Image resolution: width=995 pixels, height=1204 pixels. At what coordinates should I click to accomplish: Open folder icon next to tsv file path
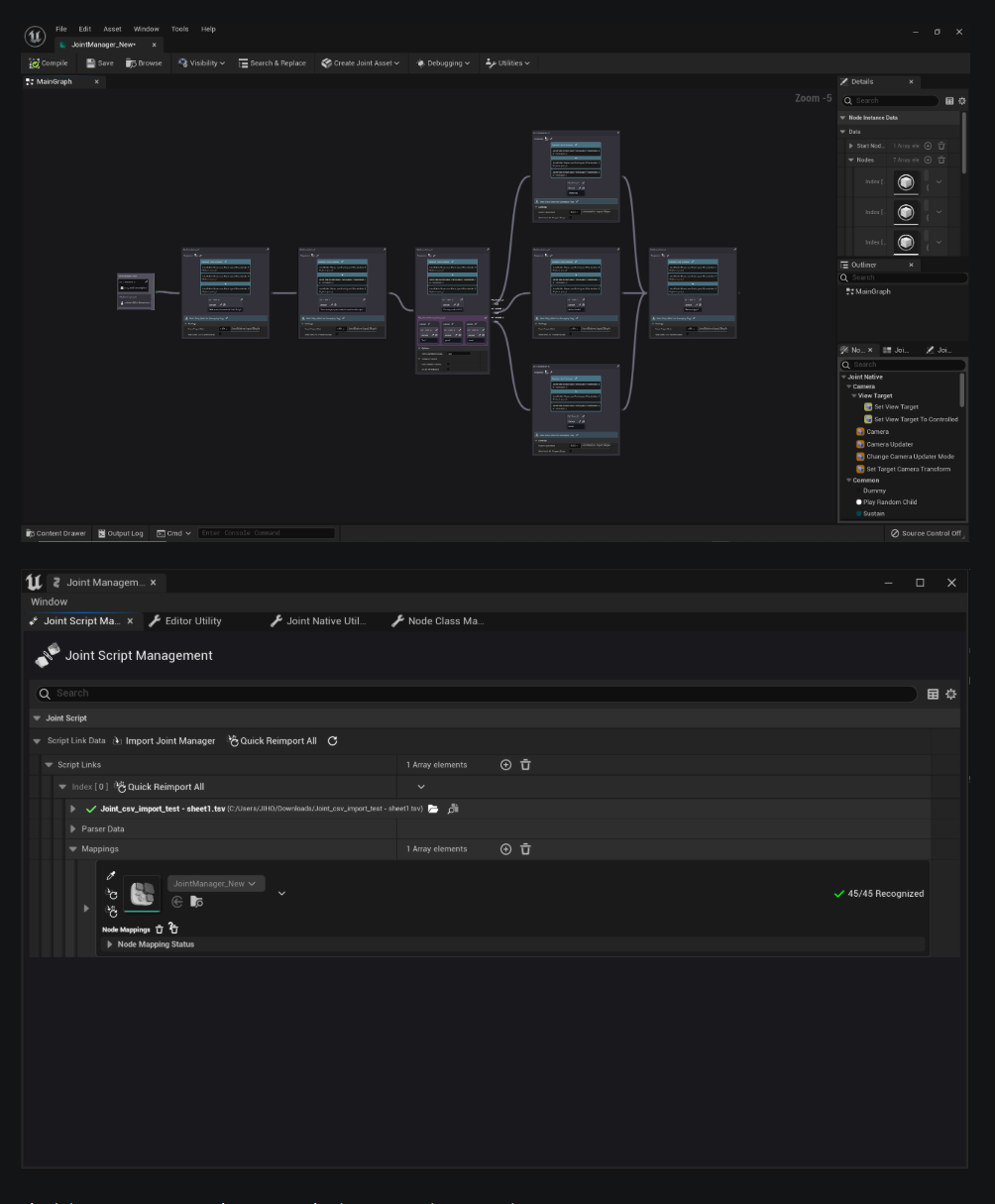coord(433,809)
